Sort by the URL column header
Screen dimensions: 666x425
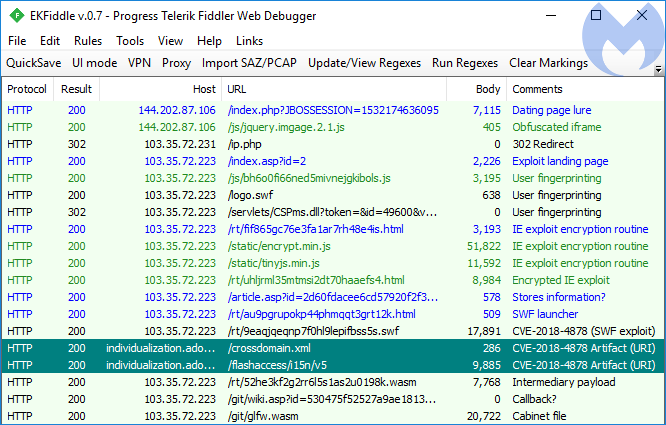pos(334,89)
